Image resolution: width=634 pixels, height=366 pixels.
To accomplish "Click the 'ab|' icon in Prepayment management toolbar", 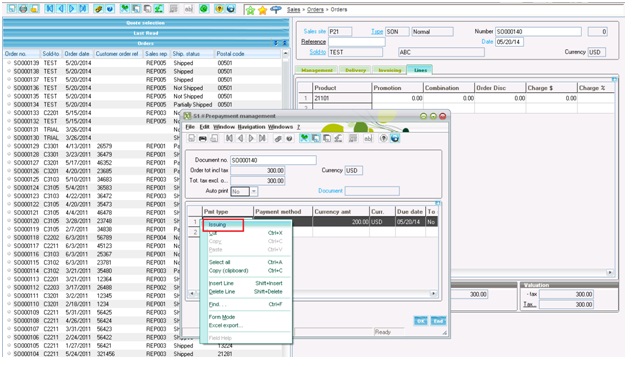I will pyautogui.click(x=368, y=138).
